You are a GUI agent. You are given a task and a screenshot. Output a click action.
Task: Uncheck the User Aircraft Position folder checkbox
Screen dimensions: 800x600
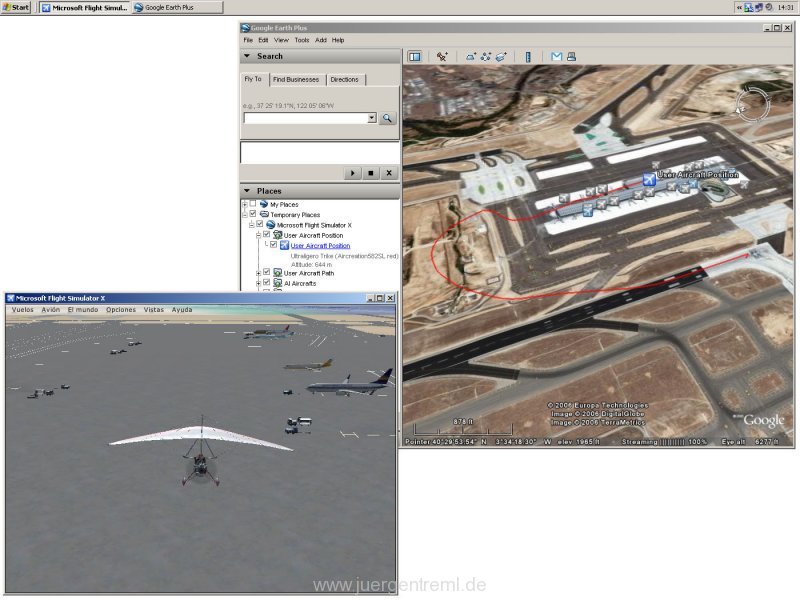(x=266, y=234)
